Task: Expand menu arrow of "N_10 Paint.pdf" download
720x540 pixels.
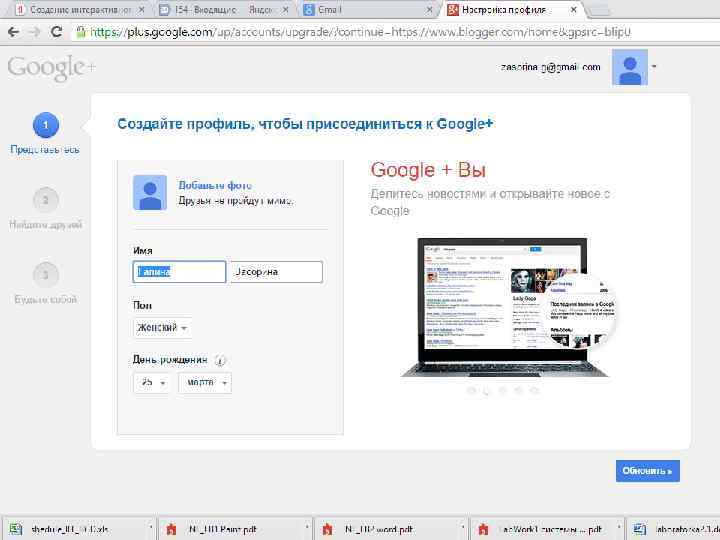Action: point(307,528)
